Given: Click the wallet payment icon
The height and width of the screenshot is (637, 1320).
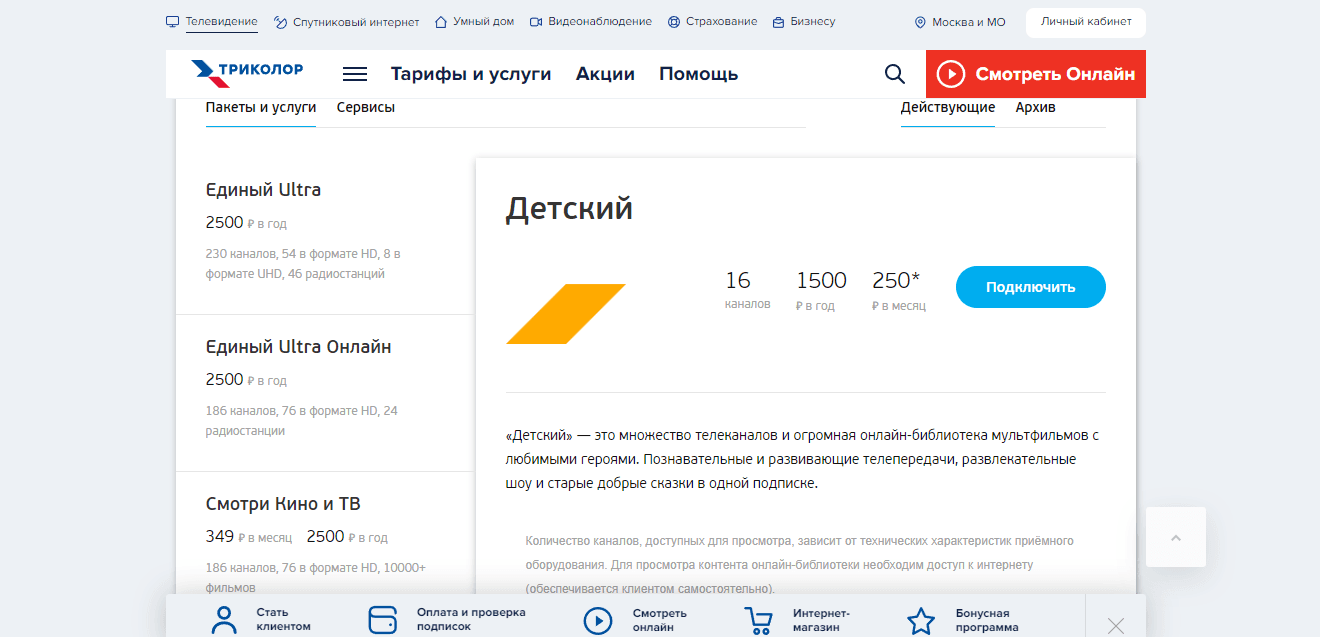Looking at the screenshot, I should pos(383,620).
